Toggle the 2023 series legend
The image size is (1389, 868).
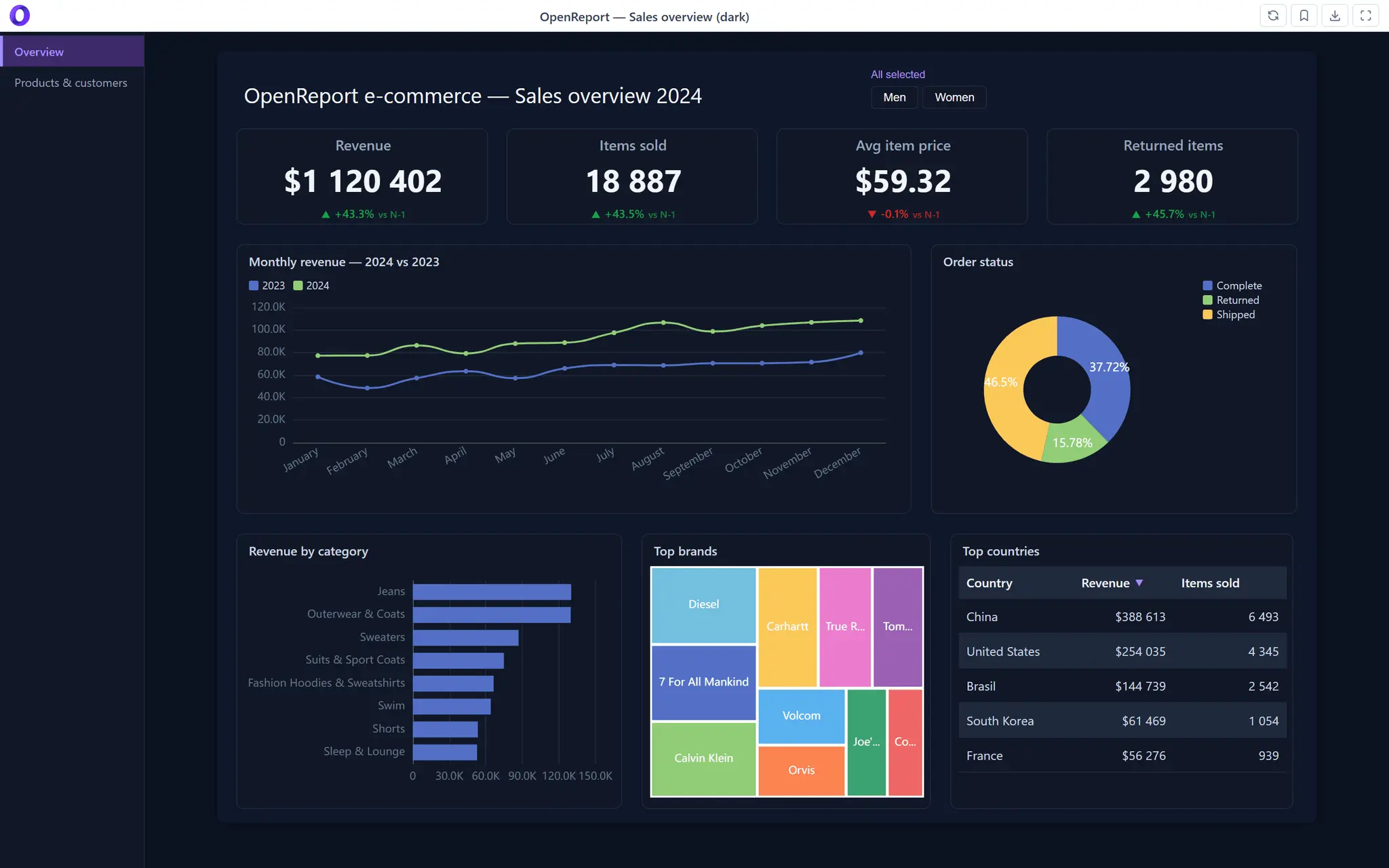[x=267, y=285]
